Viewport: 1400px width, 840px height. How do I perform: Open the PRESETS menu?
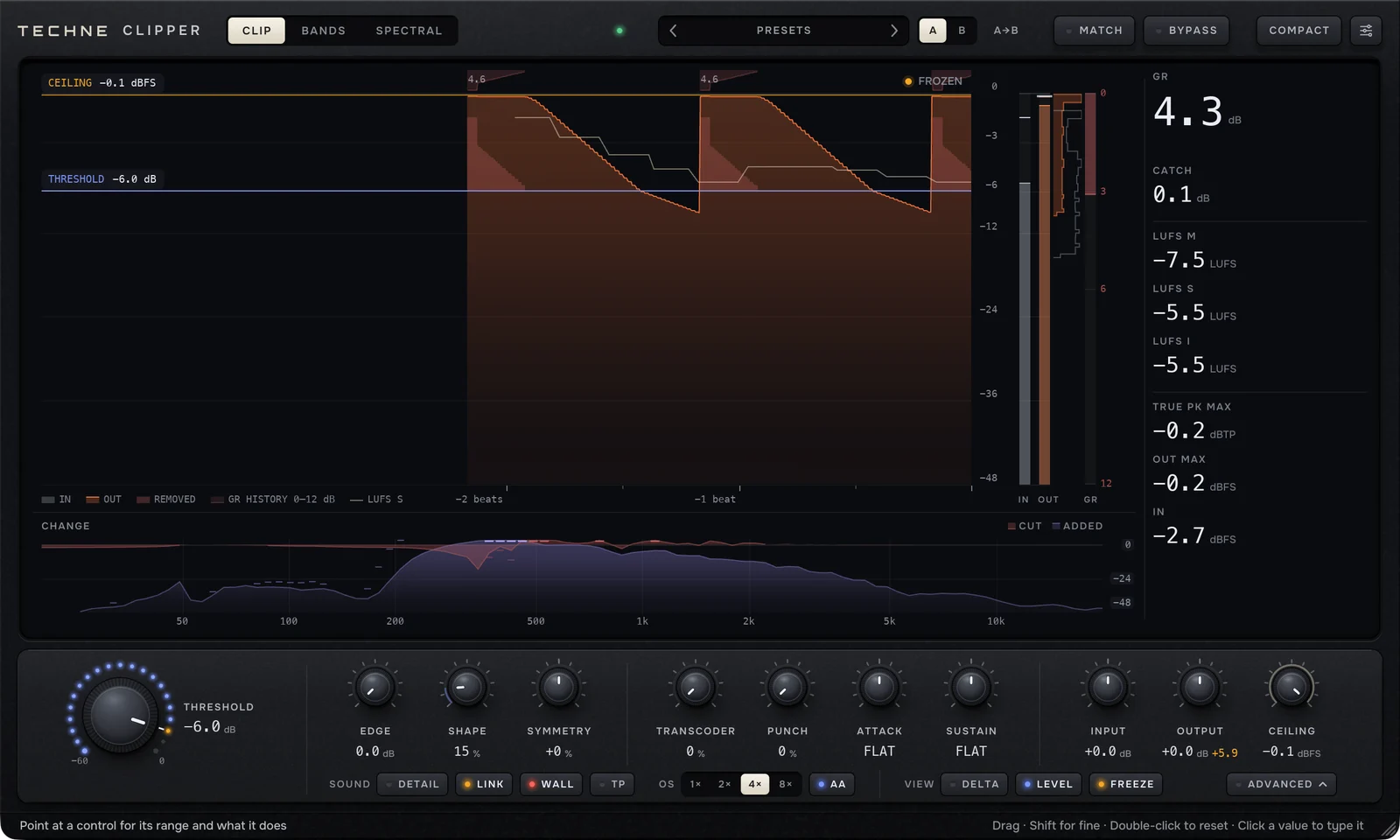[783, 31]
